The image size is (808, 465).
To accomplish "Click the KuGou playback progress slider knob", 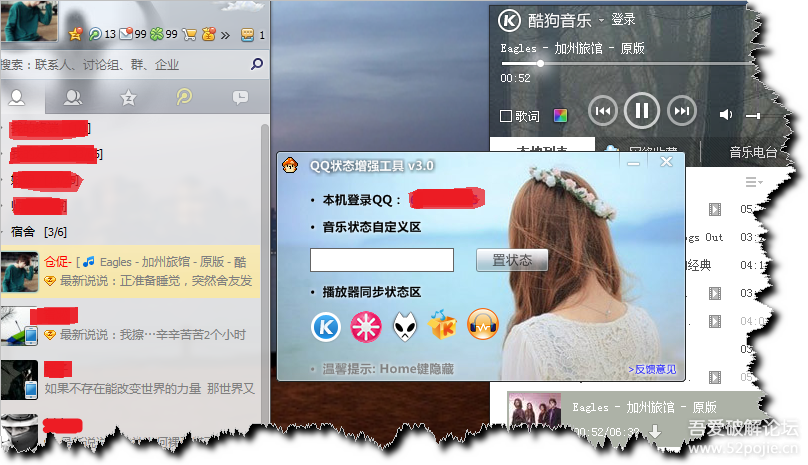I will click(x=540, y=63).
